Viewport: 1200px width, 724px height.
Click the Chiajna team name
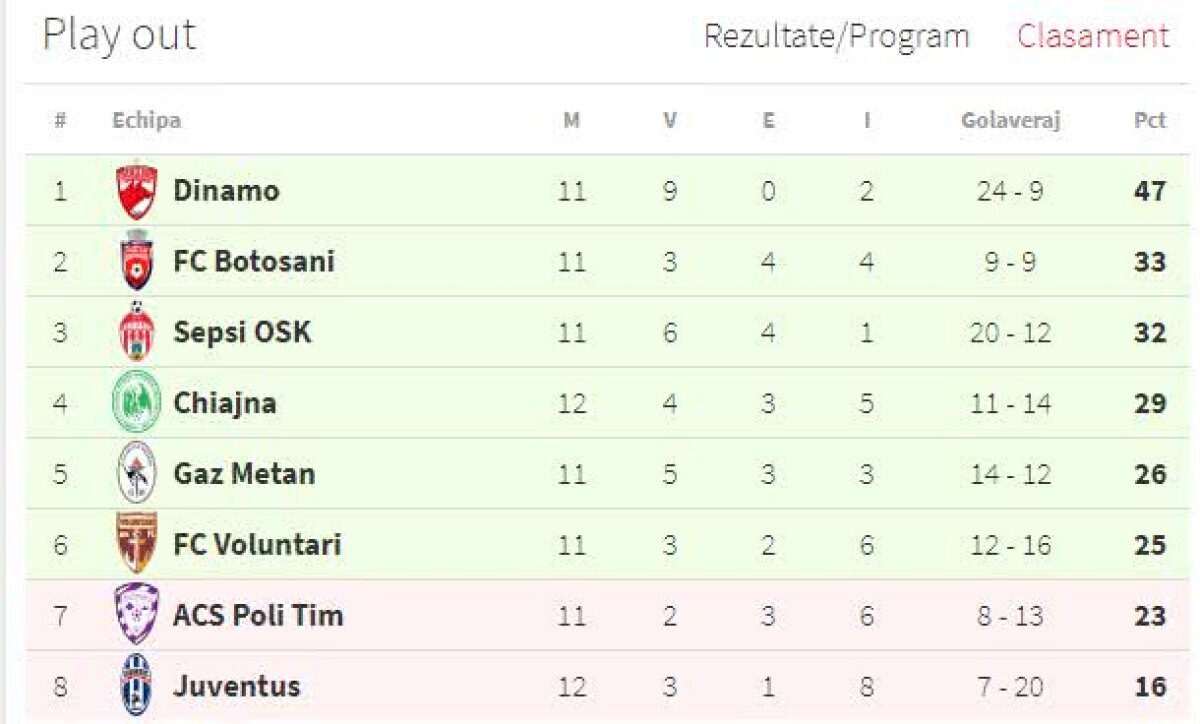pyautogui.click(x=225, y=403)
